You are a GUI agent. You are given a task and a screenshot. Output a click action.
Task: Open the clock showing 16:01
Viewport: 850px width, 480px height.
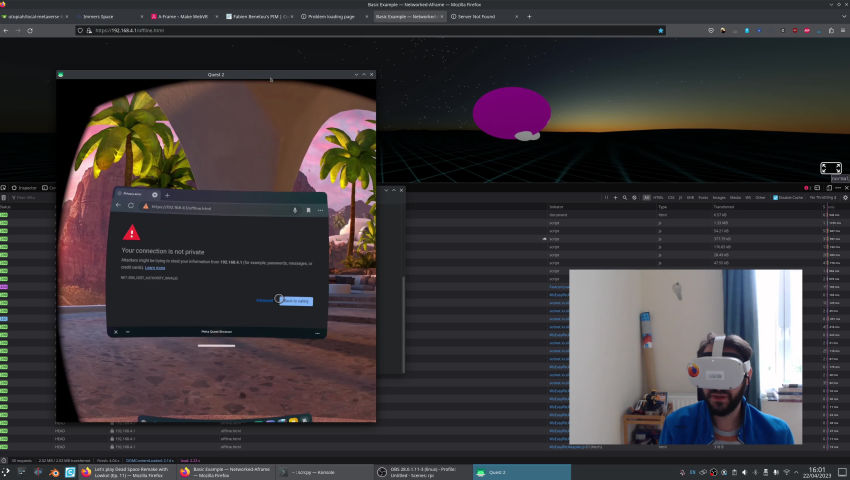coord(817,472)
